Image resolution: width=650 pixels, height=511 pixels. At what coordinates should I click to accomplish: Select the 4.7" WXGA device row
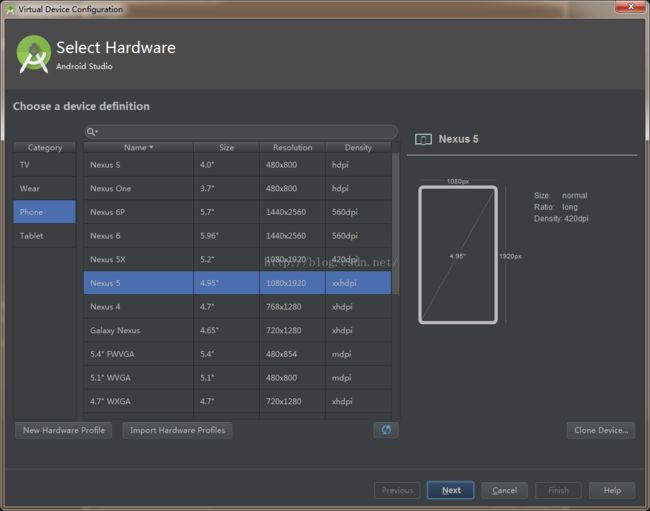click(x=237, y=401)
